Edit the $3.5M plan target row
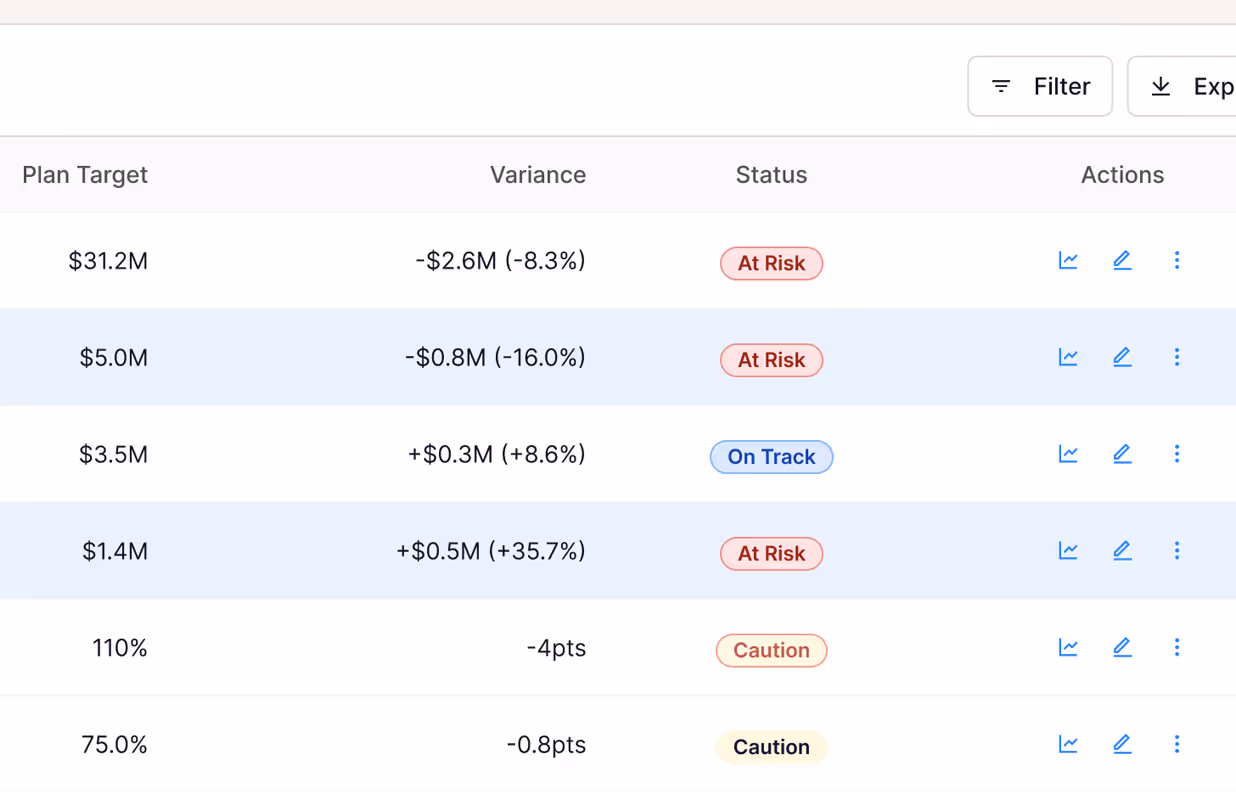 click(x=1122, y=454)
